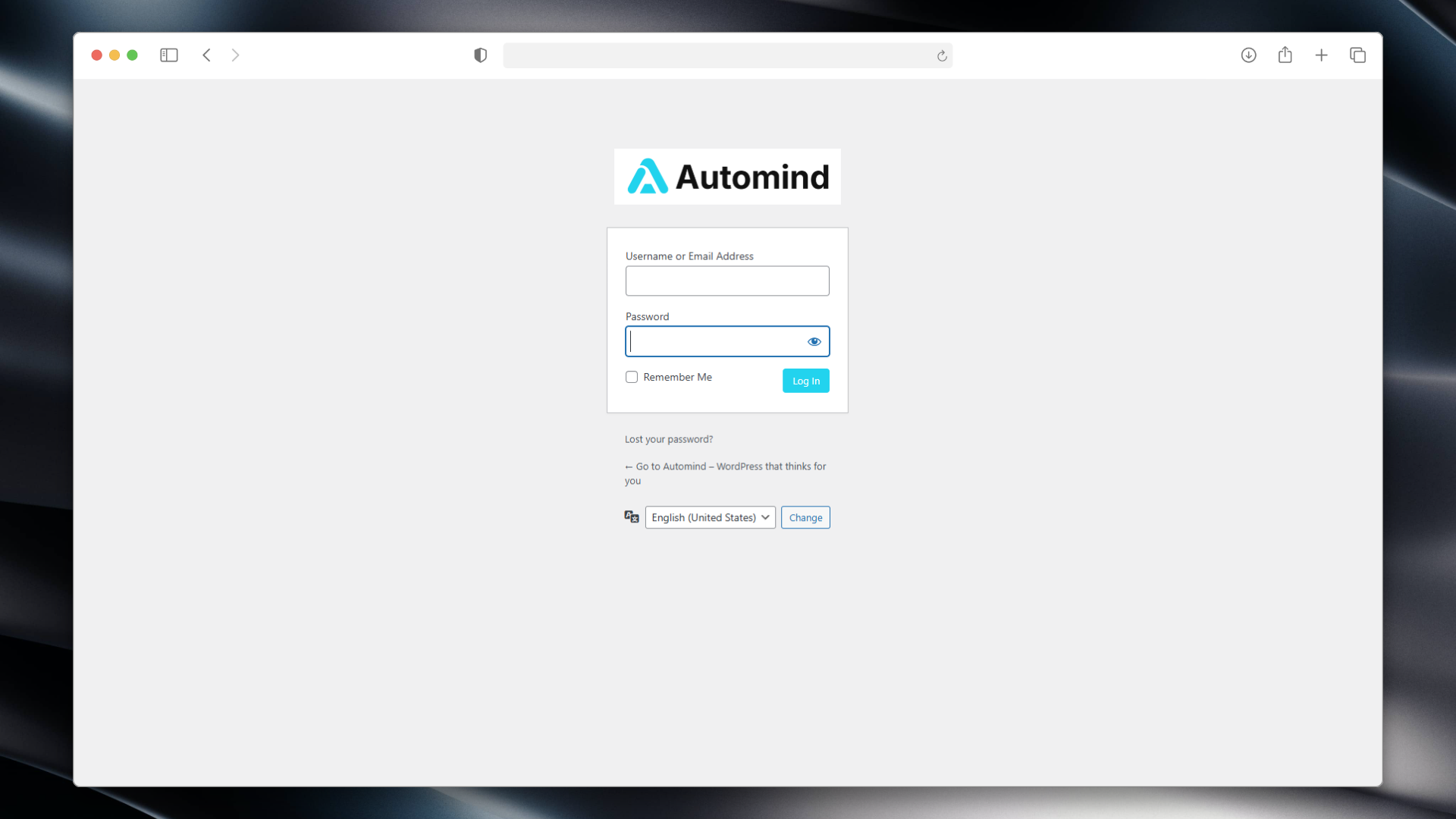Show the password with the eye toggle
Viewport: 1456px width, 819px height.
814,341
